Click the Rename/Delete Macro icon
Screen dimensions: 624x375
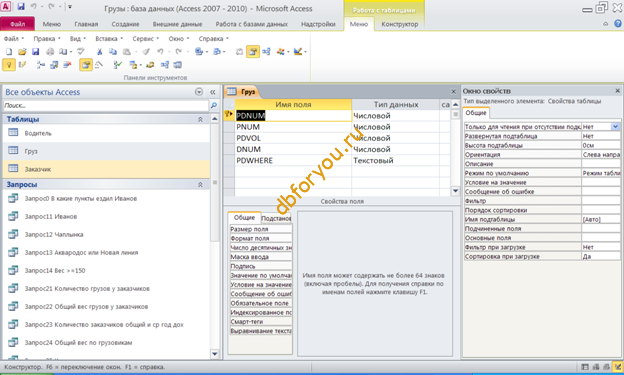[x=150, y=65]
